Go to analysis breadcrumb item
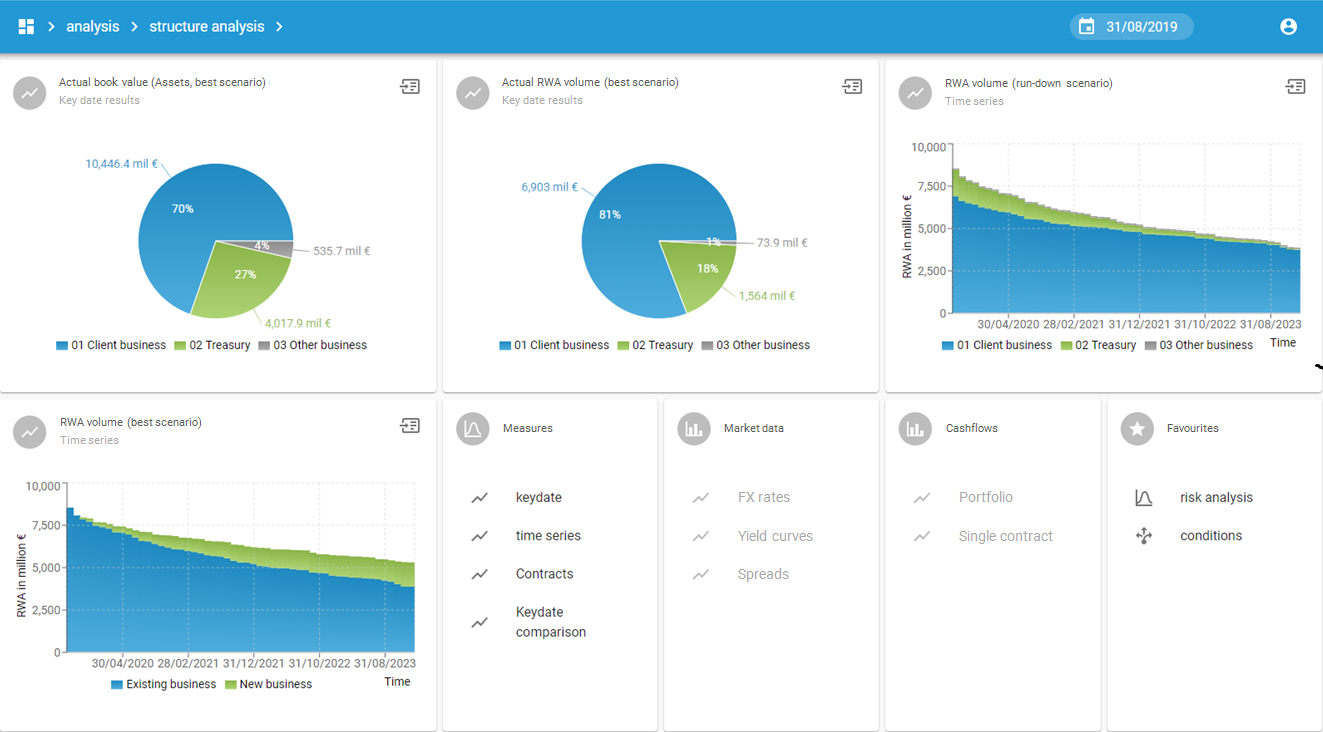Viewport: 1323px width, 732px height. 93,27
